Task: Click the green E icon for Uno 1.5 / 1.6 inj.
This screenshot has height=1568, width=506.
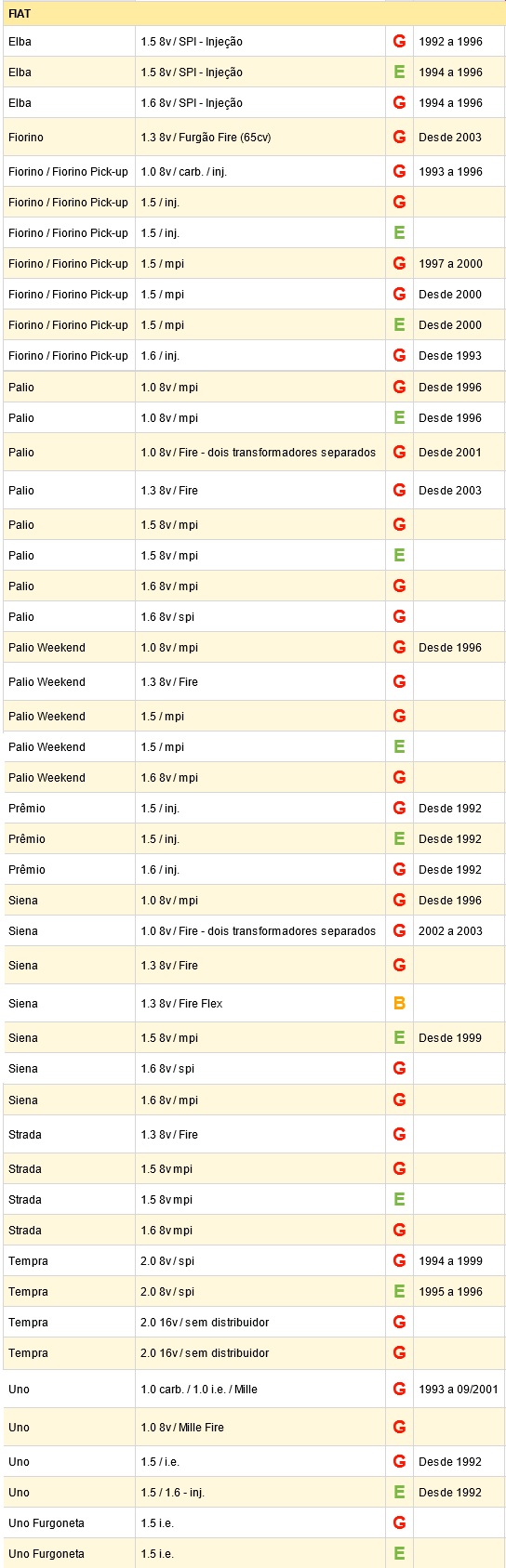Action: 399,1492
